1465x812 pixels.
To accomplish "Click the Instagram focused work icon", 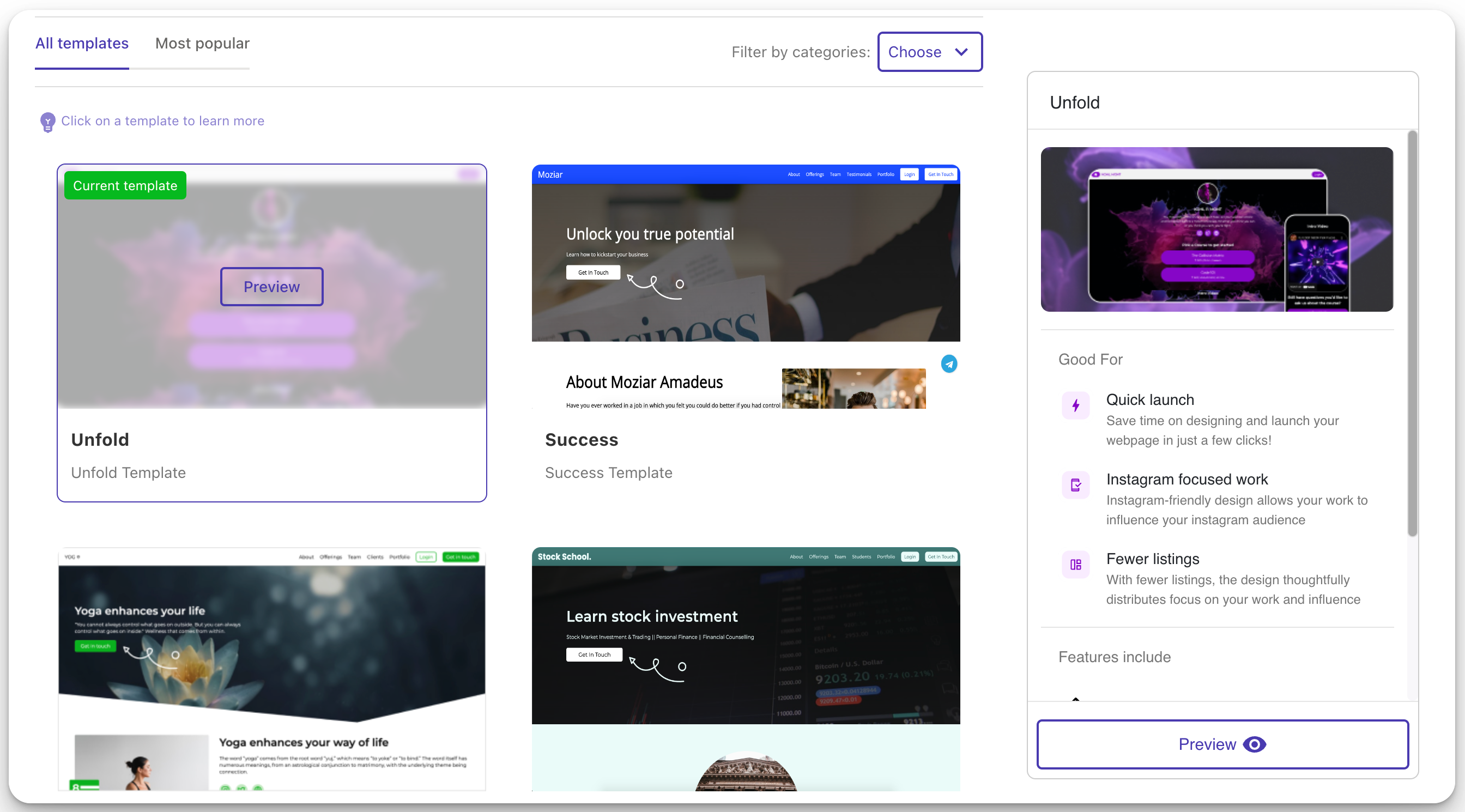I will [1075, 485].
